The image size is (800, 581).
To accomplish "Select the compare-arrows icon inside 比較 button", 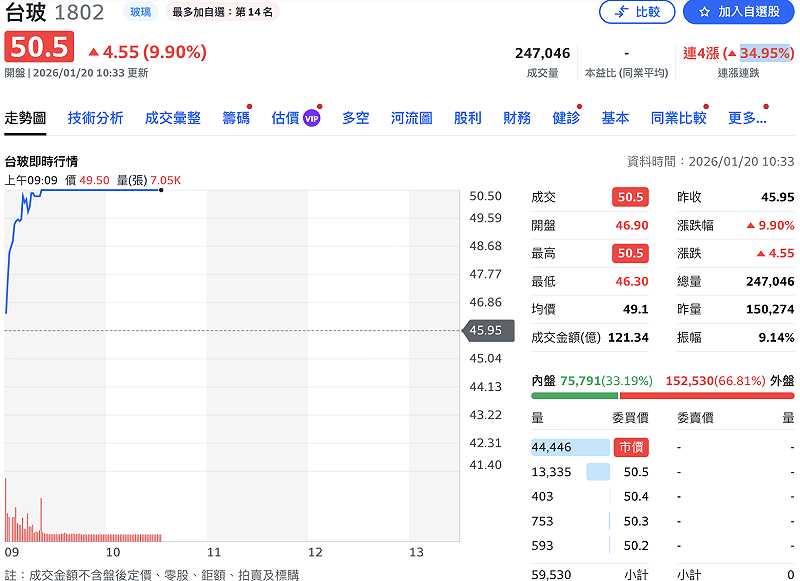I will click(621, 11).
